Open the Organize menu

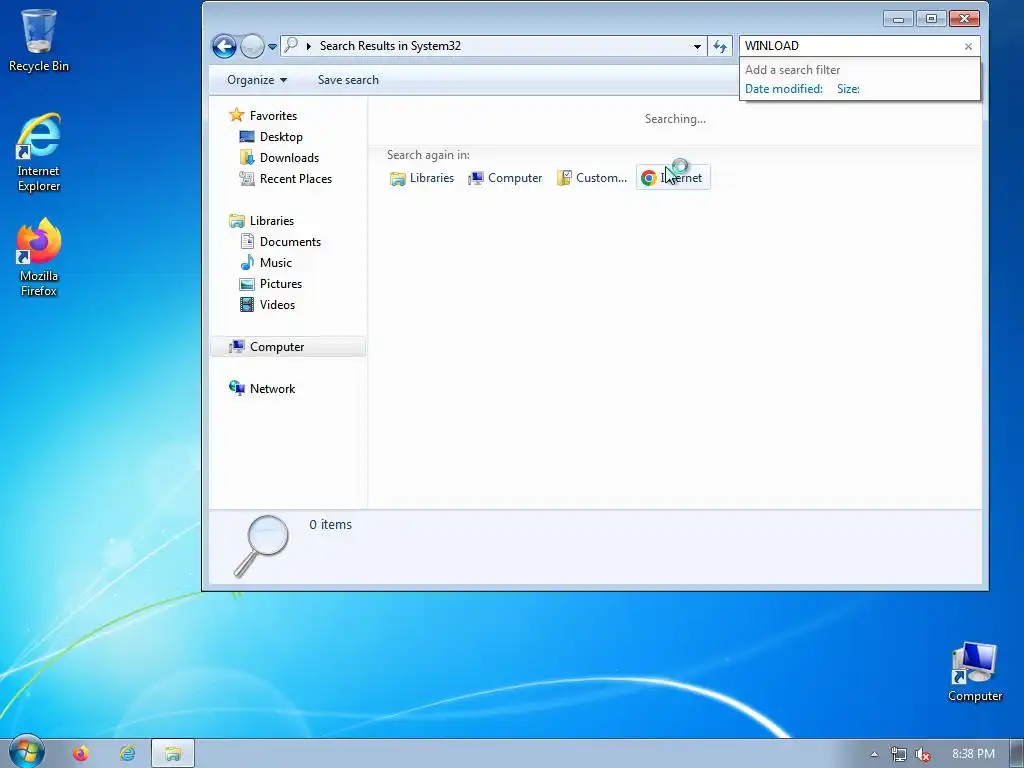(x=257, y=80)
